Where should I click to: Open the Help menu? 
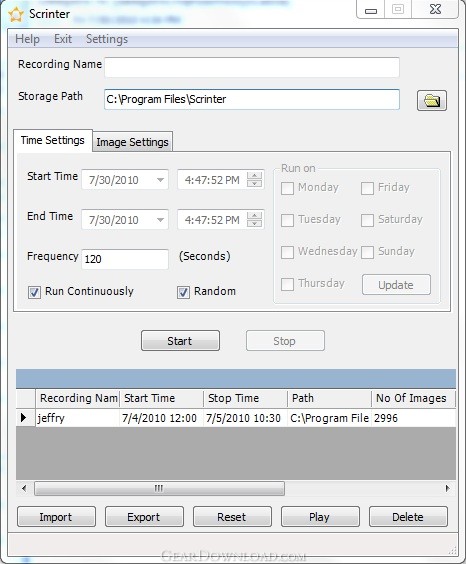pos(27,39)
